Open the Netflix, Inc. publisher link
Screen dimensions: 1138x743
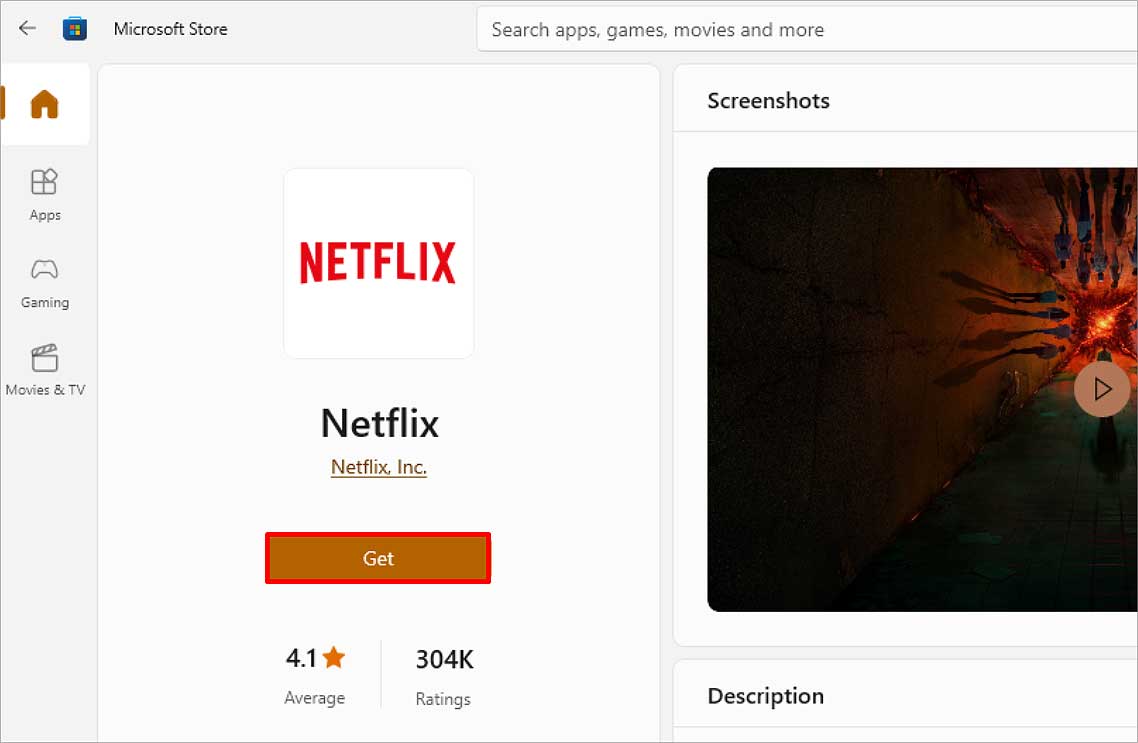[378, 467]
